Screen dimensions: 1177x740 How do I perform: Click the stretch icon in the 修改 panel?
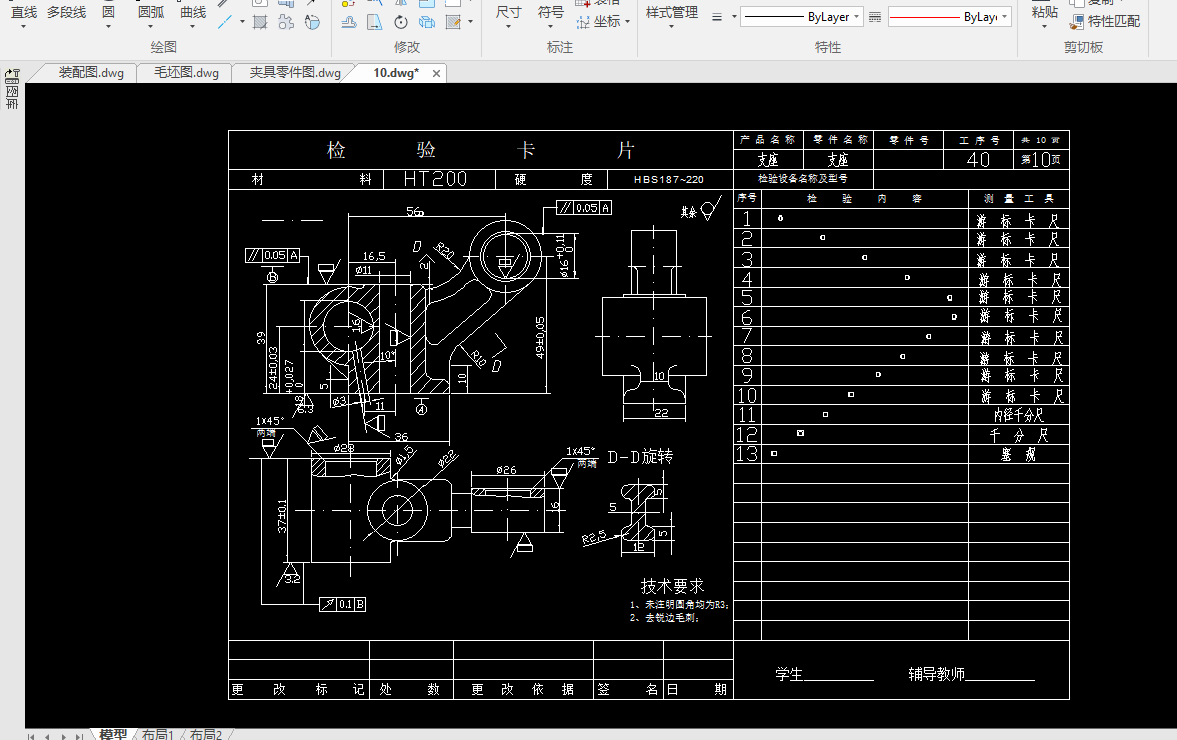tap(375, 22)
